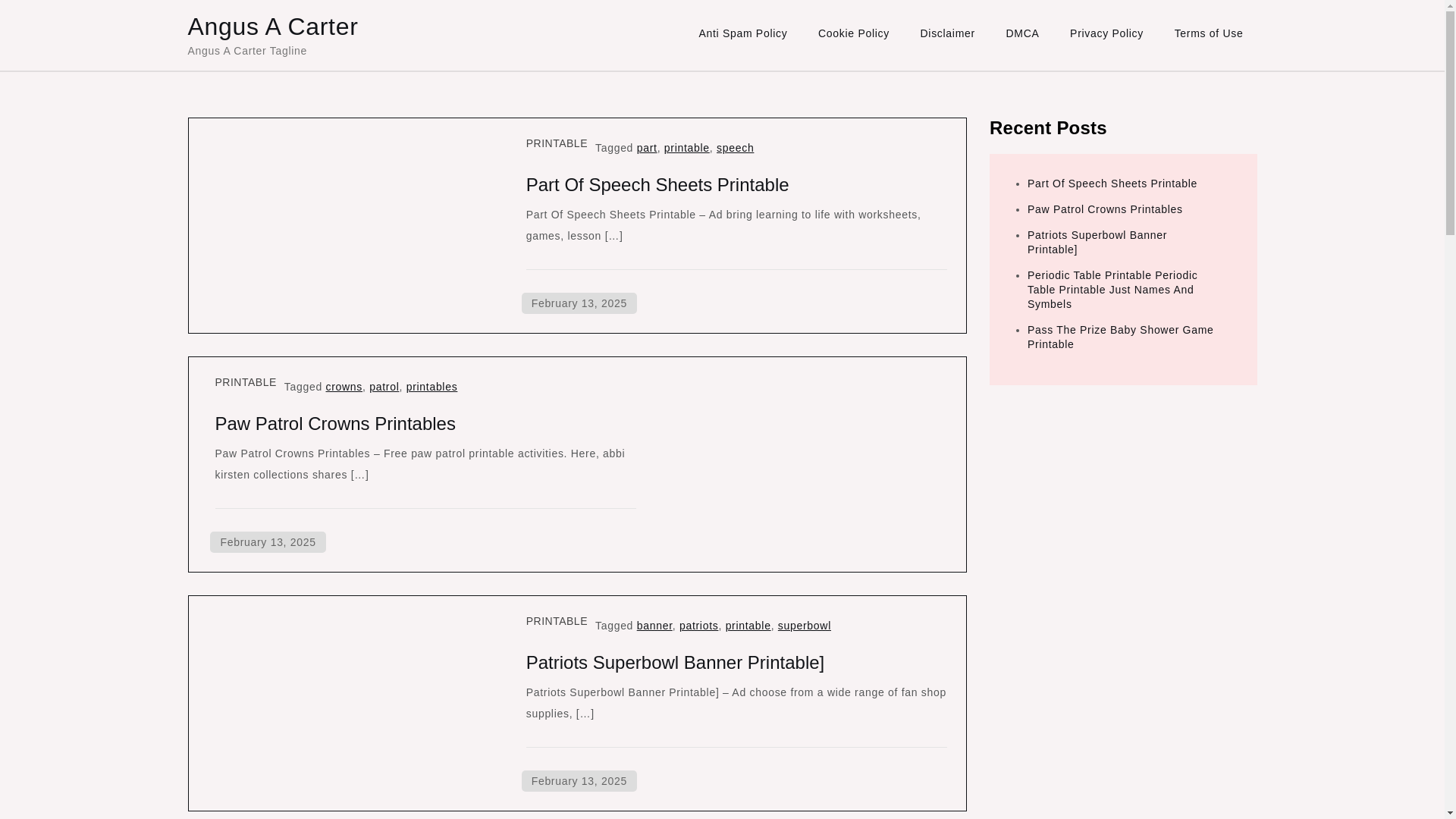This screenshot has height=819, width=1456.
Task: Open the 'superbowl' tag
Action: (x=804, y=626)
